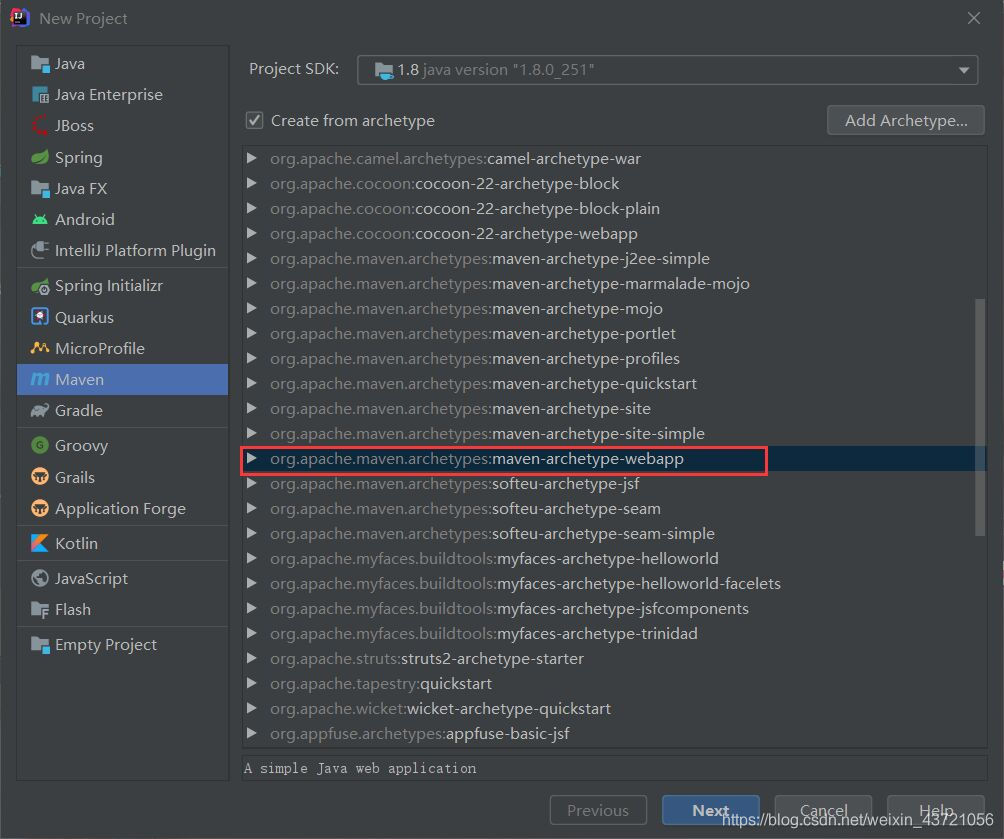The height and width of the screenshot is (839, 1004).
Task: Switch to the Spring category label
Action: (x=79, y=158)
